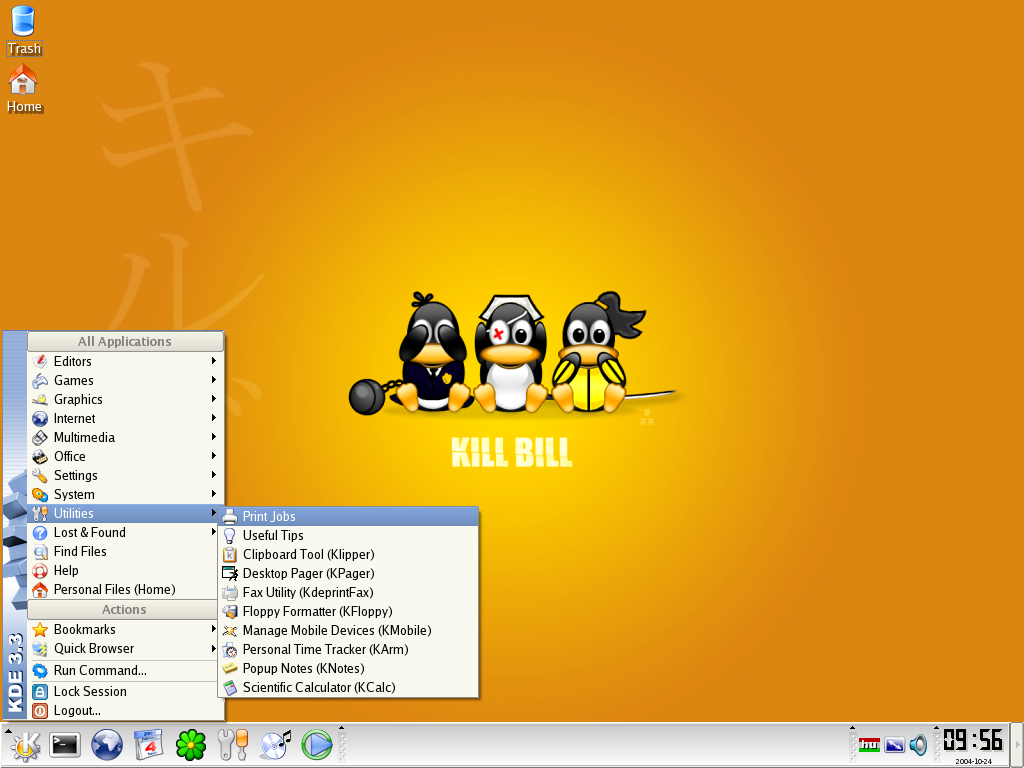The height and width of the screenshot is (768, 1024).
Task: Expand the Games submenu arrow
Action: click(x=214, y=379)
